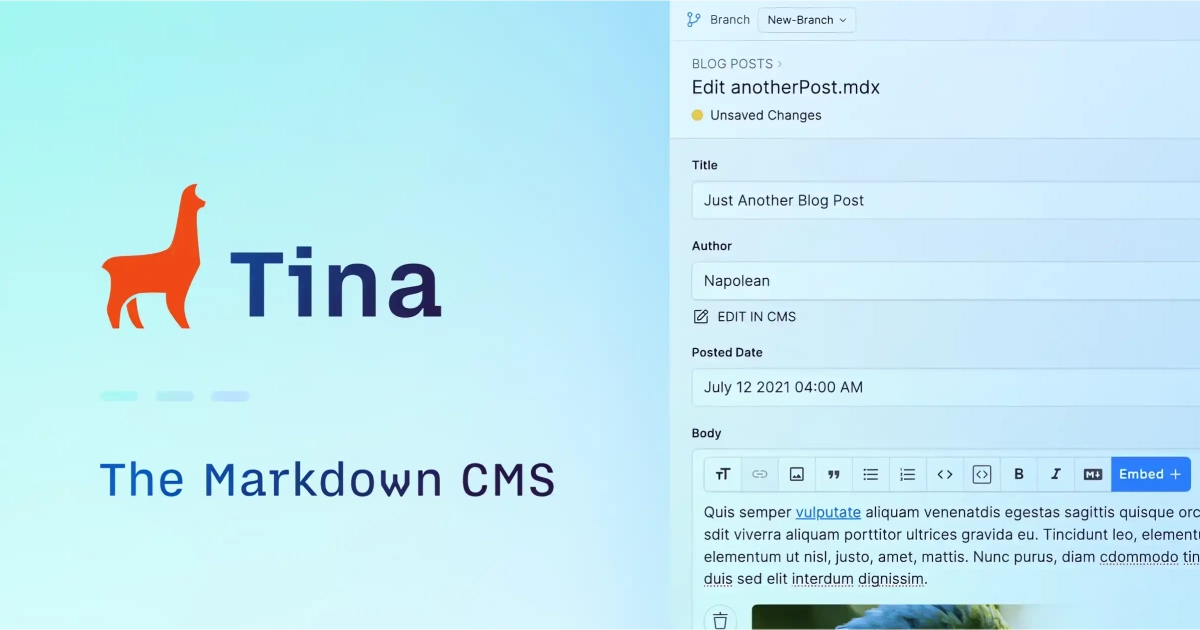Toggle italic formatting
The height and width of the screenshot is (630, 1200).
click(1056, 474)
